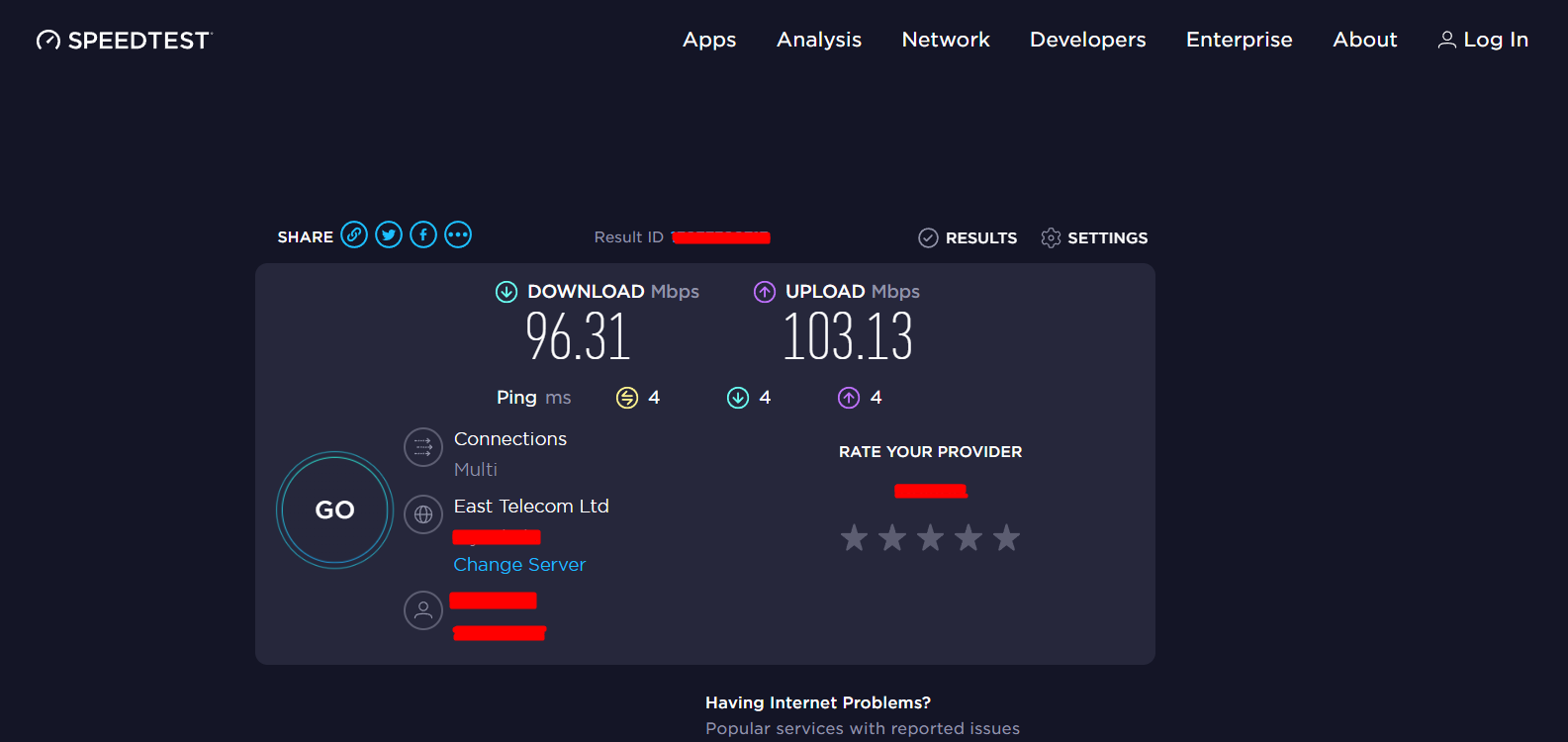Viewport: 1568px width, 742px height.
Task: Click the idle ping yellow icon
Action: tap(627, 398)
